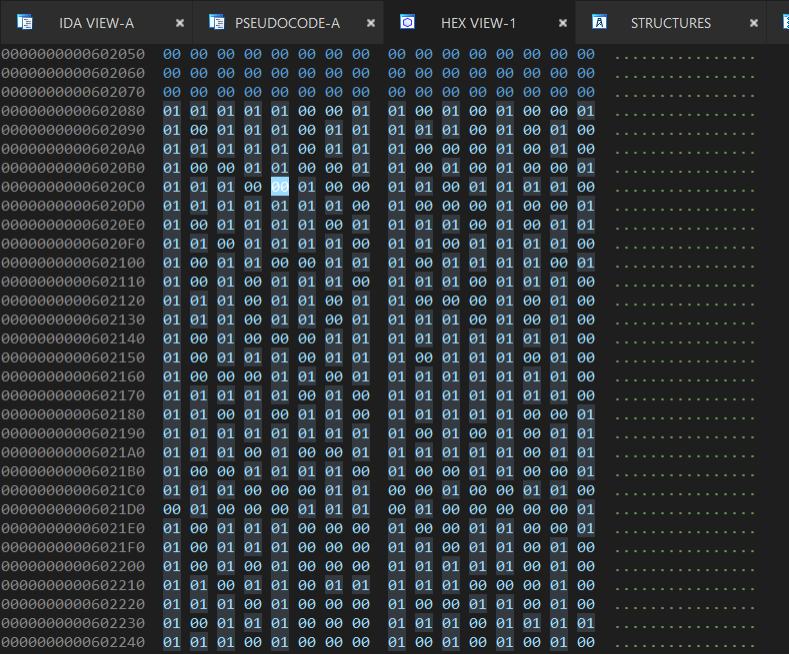The height and width of the screenshot is (655, 789).
Task: Click address 00000000006021F0
Action: pyautogui.click(x=73, y=547)
